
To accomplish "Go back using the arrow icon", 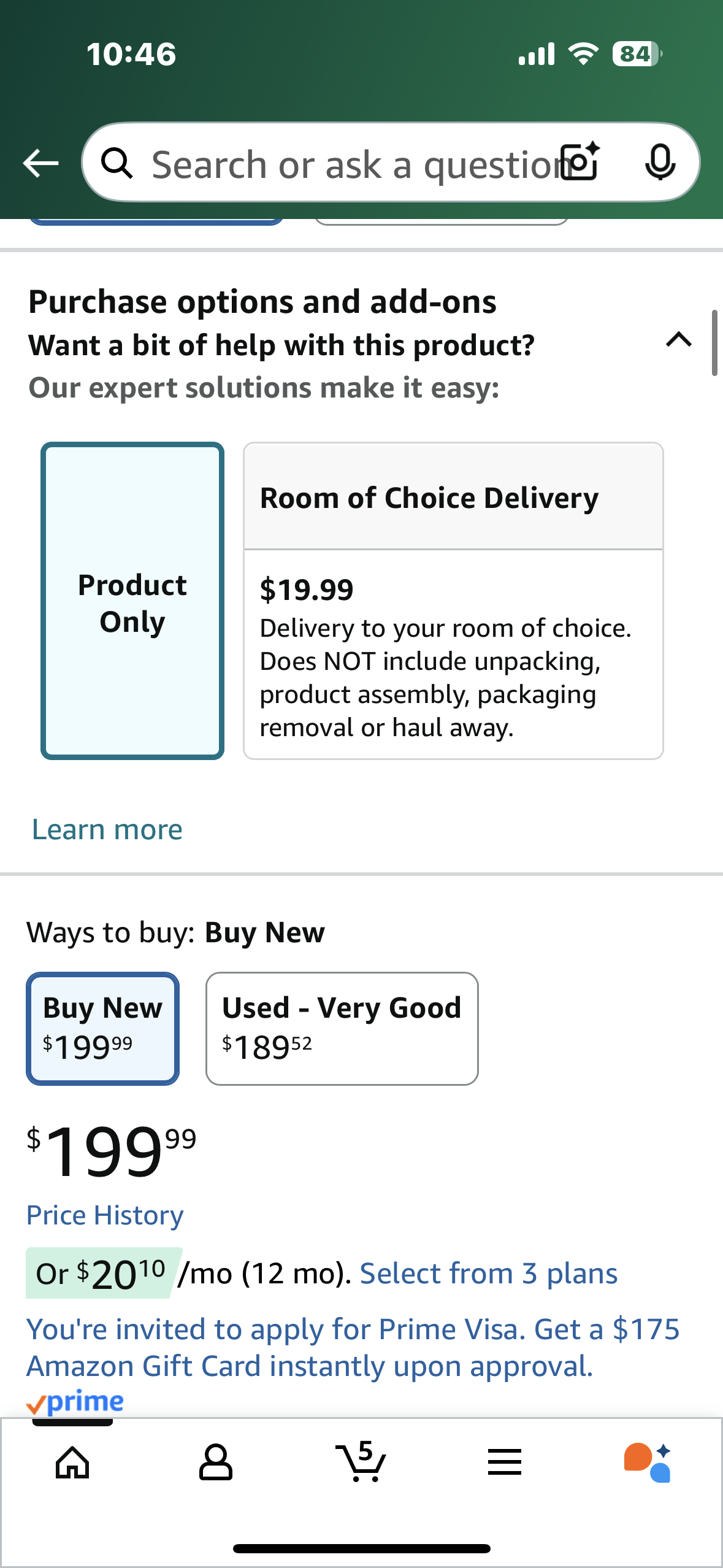I will pyautogui.click(x=39, y=163).
